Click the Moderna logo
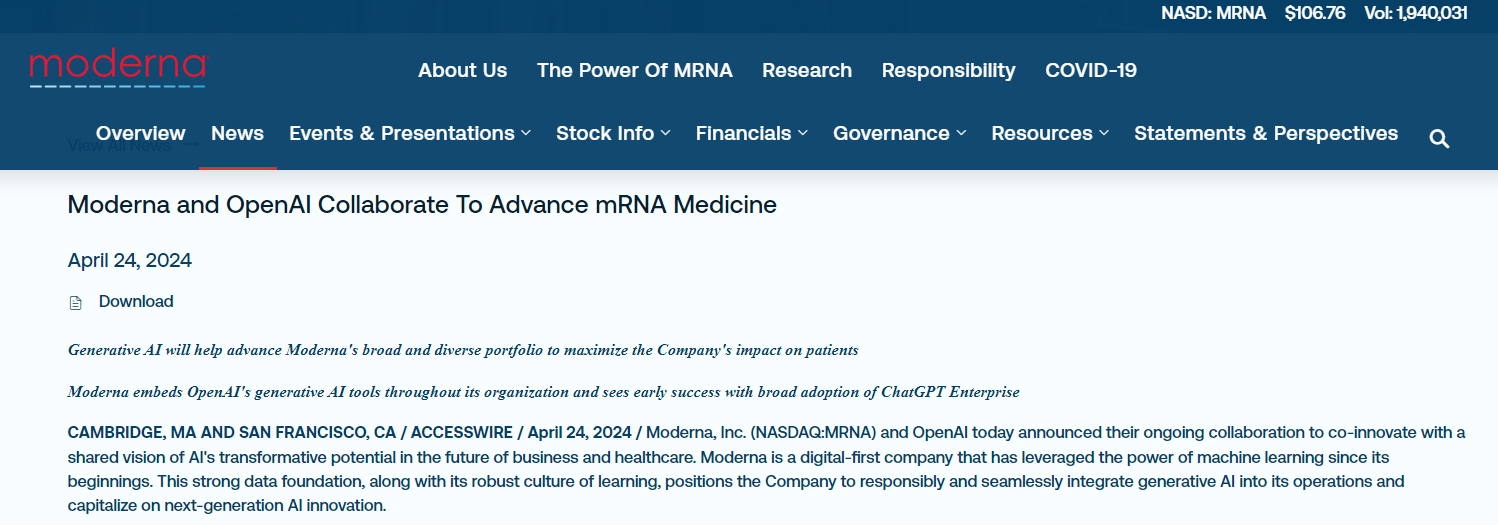1498x525 pixels. [117, 69]
